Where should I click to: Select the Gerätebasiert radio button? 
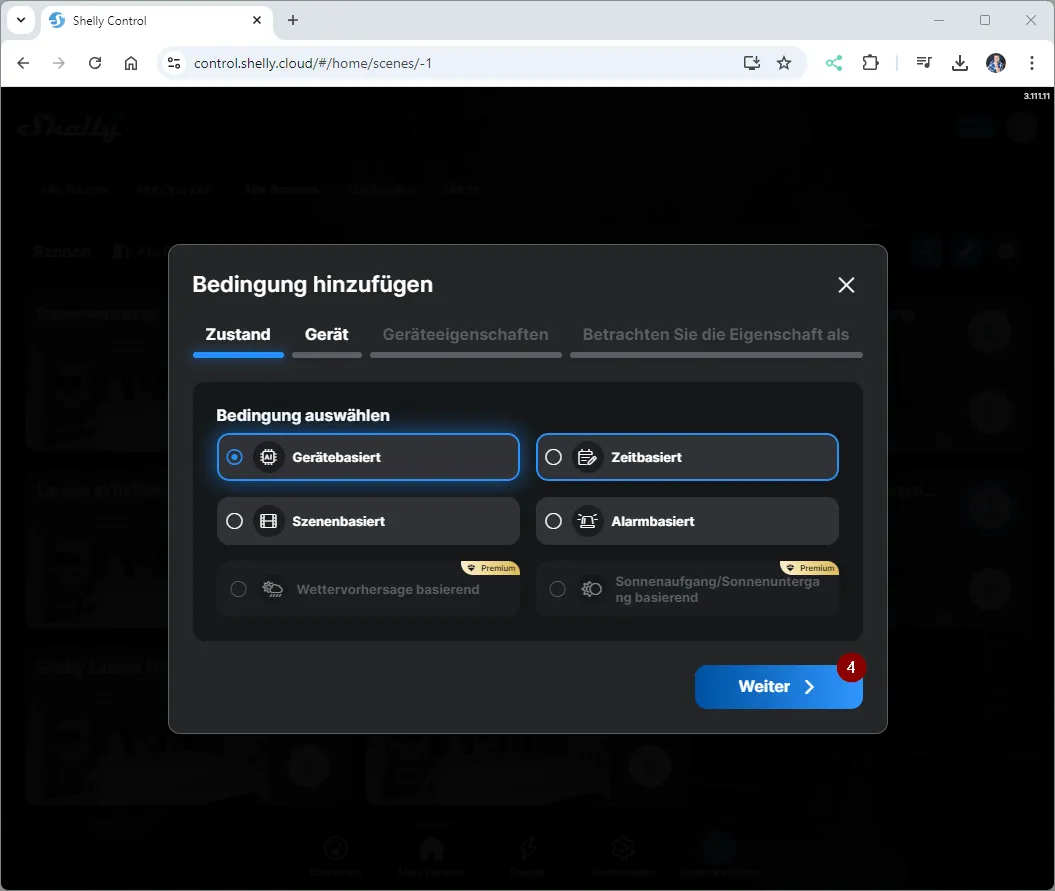[235, 457]
